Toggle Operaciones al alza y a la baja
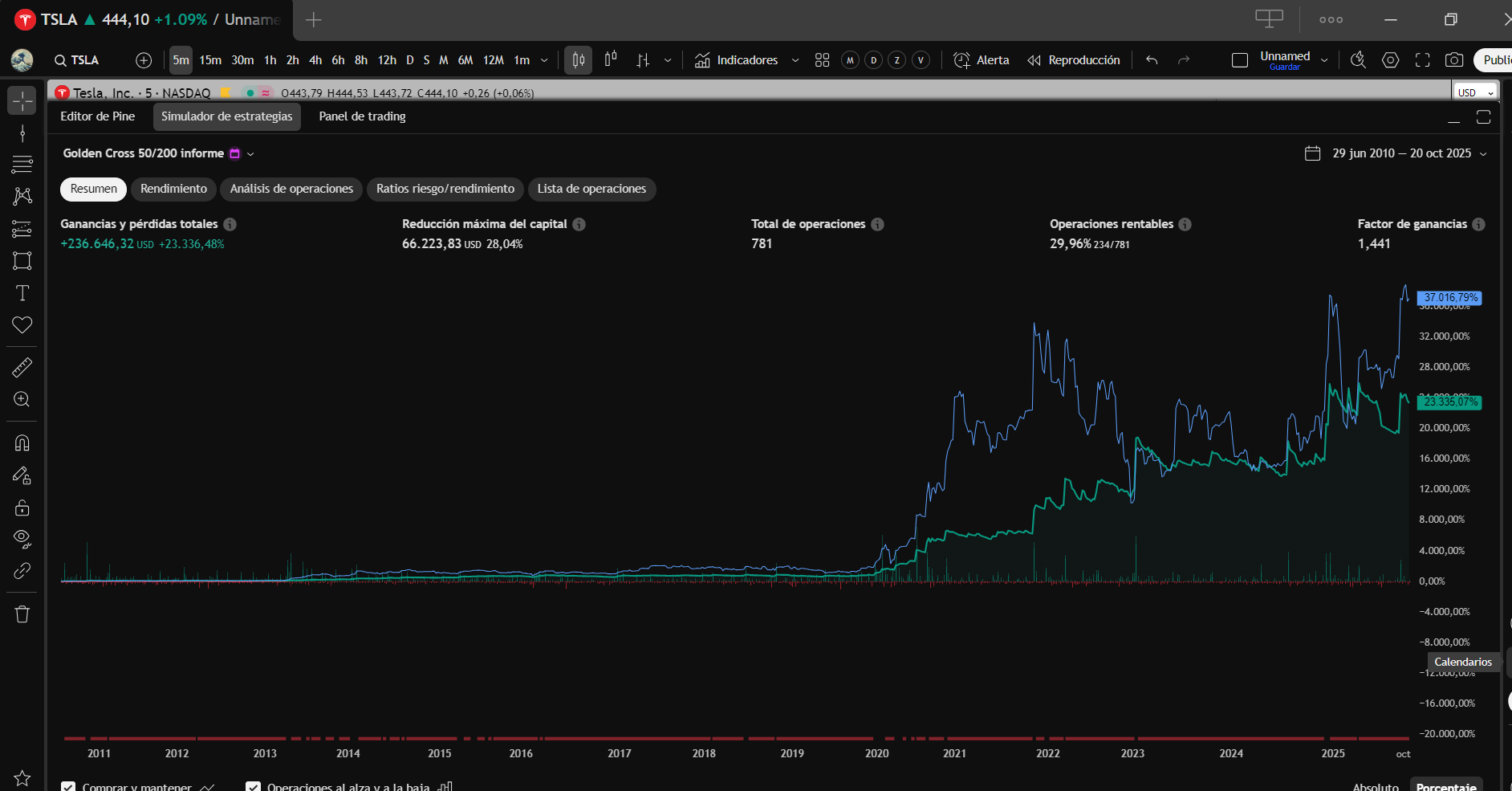Viewport: 1512px width, 791px height. point(254,786)
